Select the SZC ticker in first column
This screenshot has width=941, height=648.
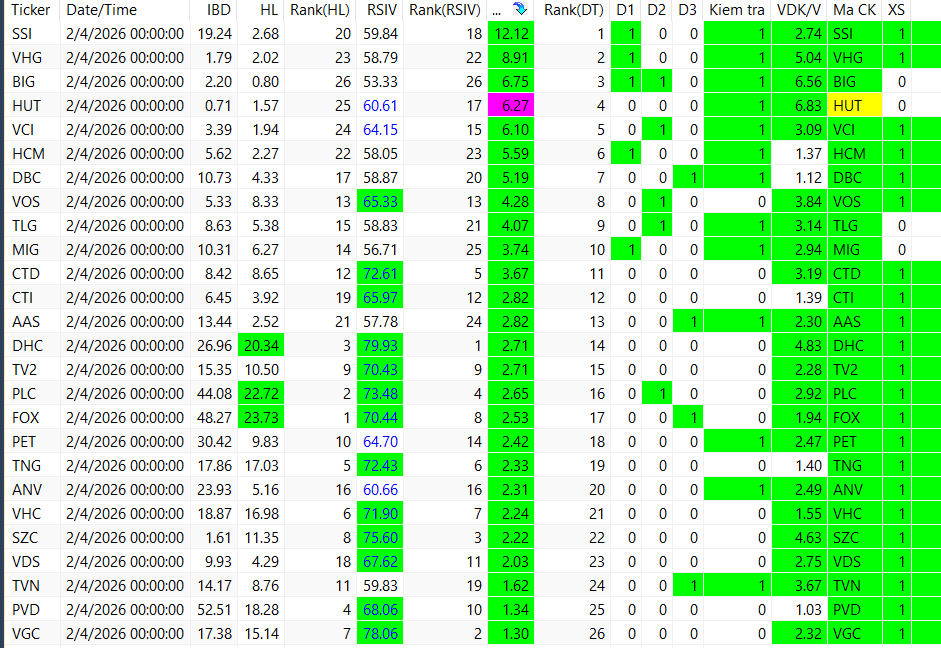pos(25,538)
